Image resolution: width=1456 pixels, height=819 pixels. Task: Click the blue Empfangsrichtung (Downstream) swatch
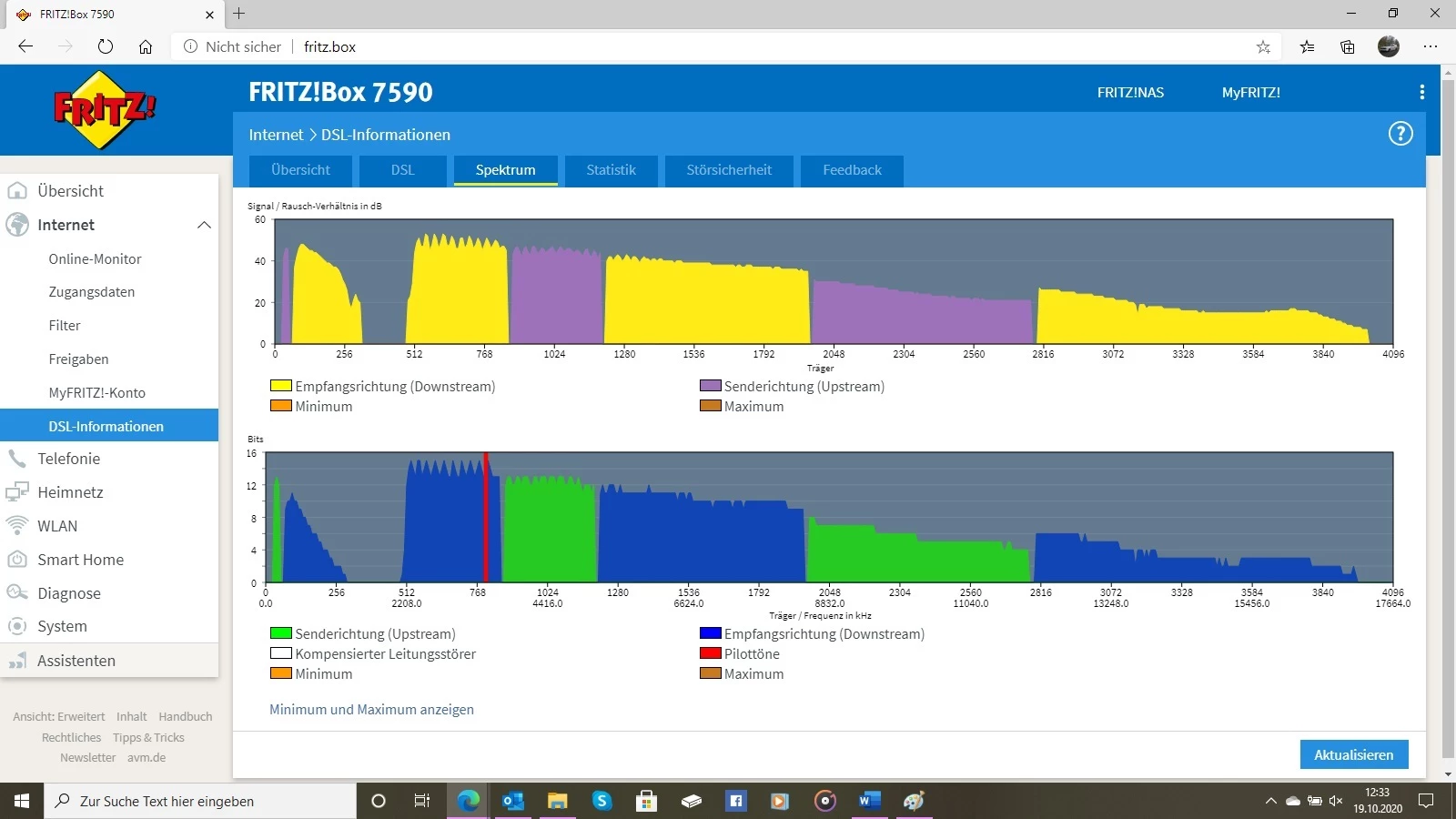710,633
